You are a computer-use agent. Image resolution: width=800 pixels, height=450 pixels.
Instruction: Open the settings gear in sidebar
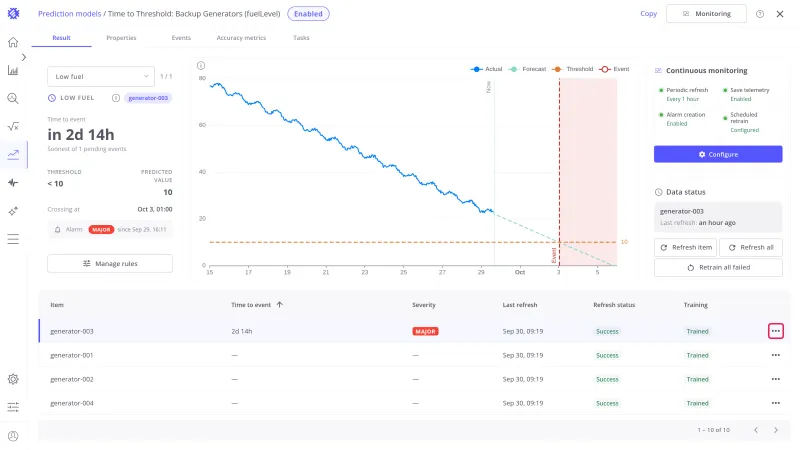click(x=13, y=379)
